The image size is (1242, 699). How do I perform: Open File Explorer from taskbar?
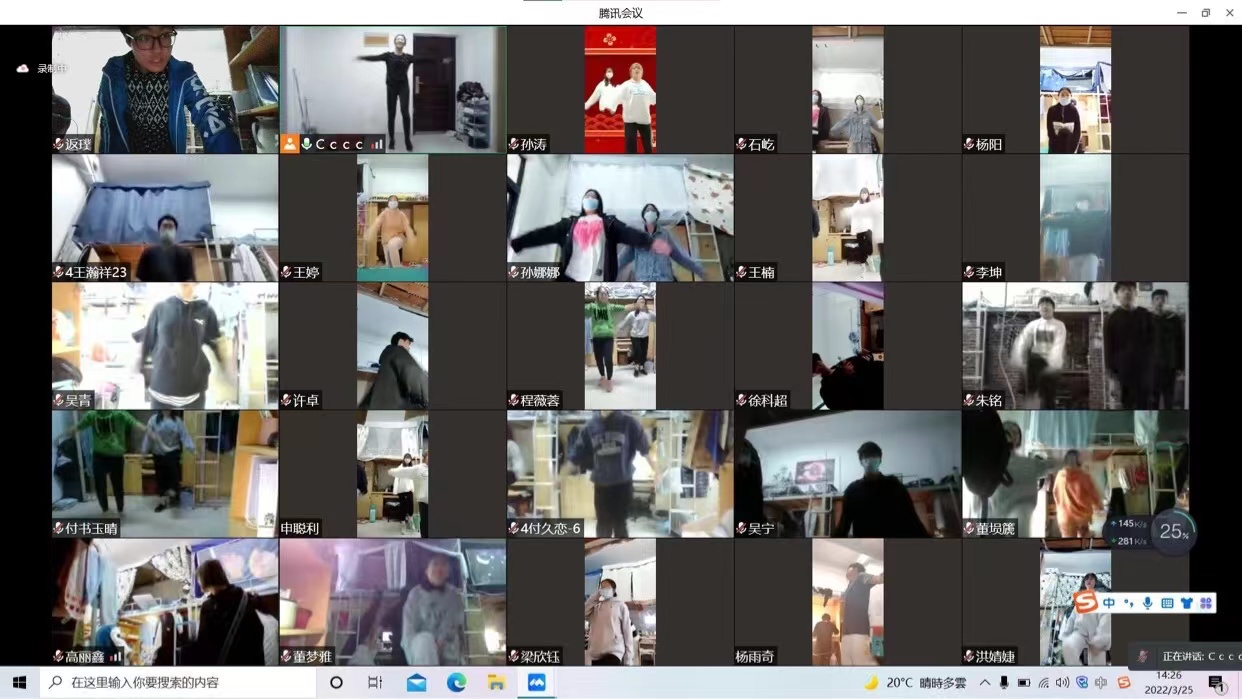pyautogui.click(x=496, y=682)
